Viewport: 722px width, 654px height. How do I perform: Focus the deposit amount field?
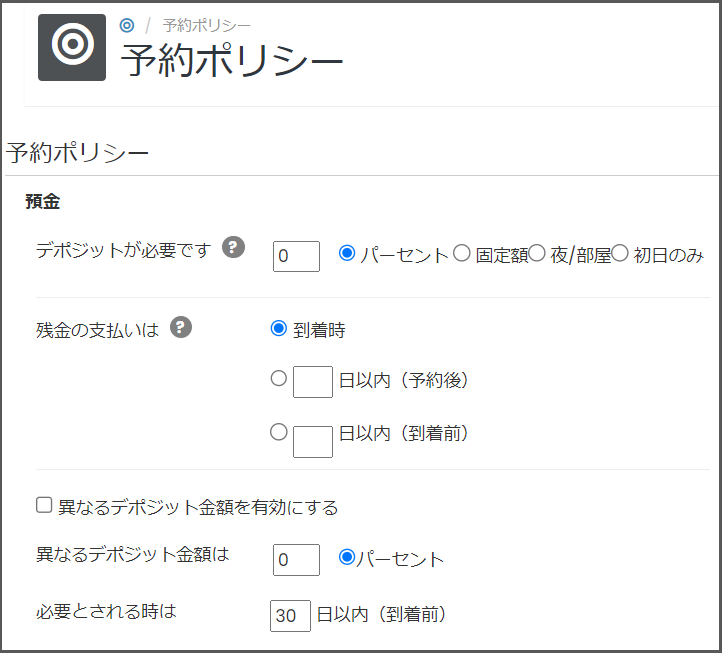tap(296, 257)
